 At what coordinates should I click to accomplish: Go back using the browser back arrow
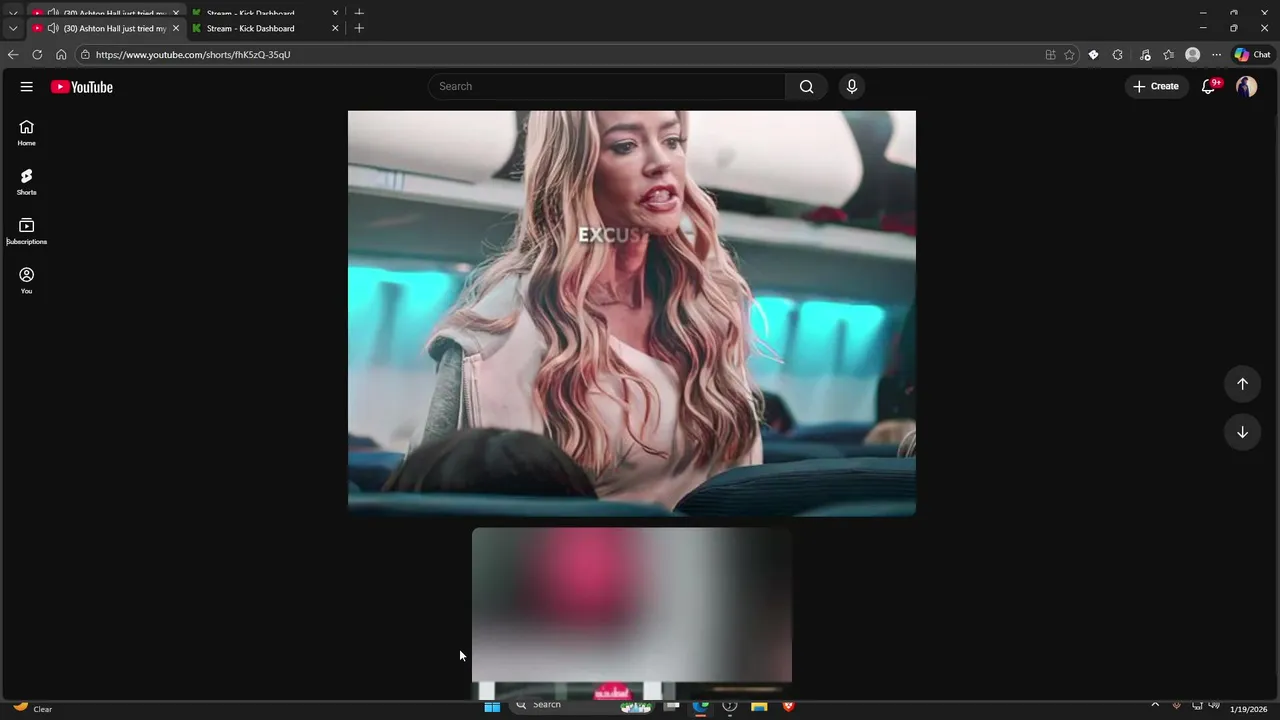click(13, 55)
